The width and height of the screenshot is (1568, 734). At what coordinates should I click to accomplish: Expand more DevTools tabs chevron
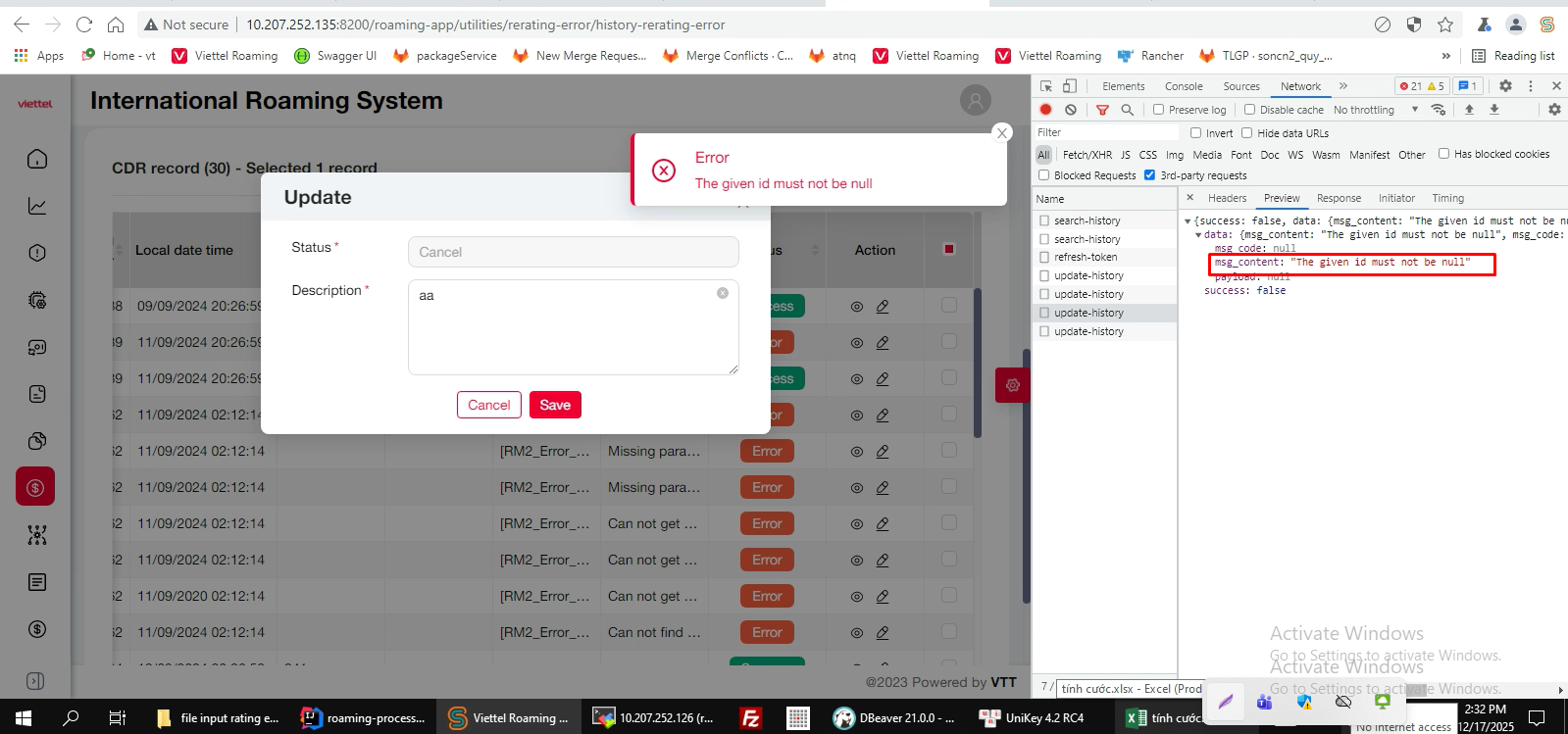click(x=1343, y=86)
